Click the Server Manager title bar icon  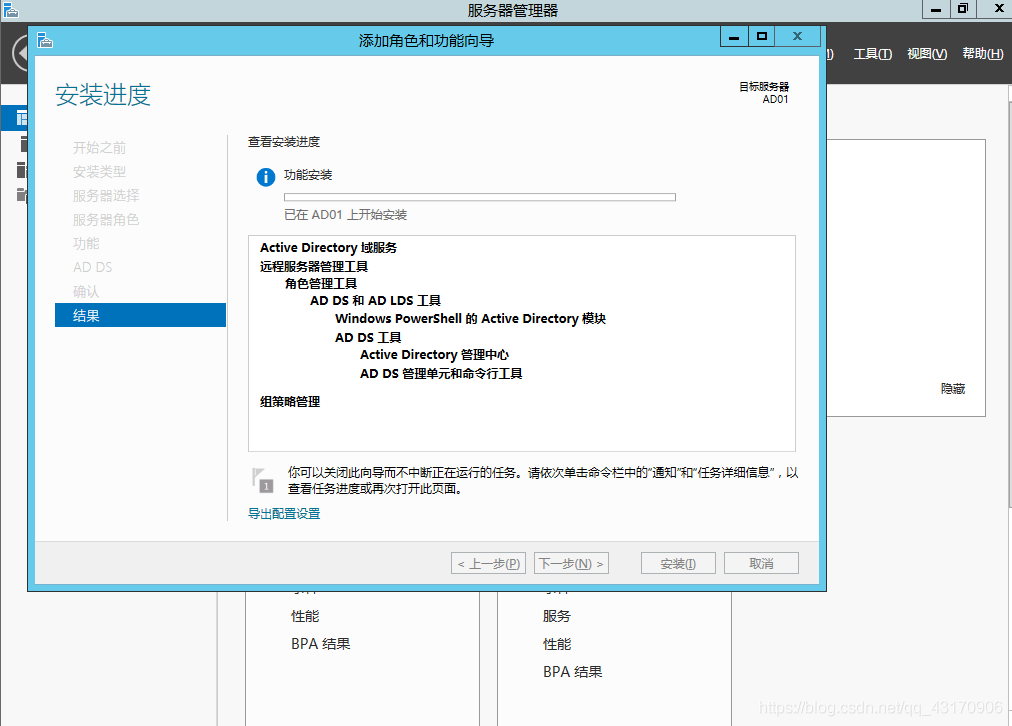[10, 10]
